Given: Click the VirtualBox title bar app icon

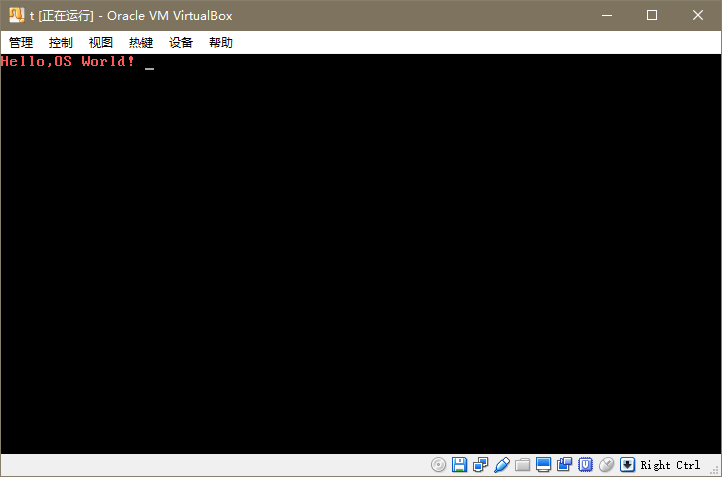Looking at the screenshot, I should (16, 15).
